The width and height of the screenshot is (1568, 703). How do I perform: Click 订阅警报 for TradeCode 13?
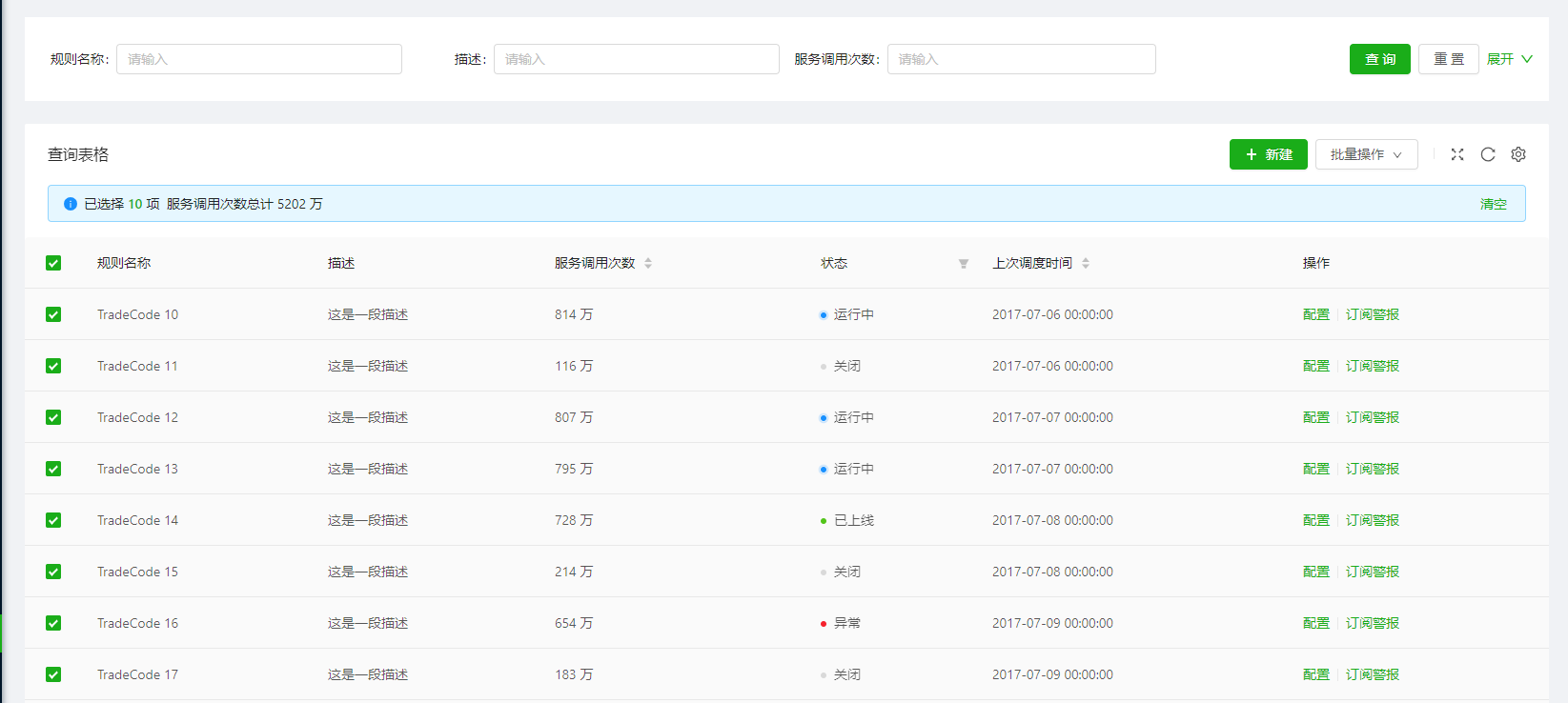pos(1373,469)
